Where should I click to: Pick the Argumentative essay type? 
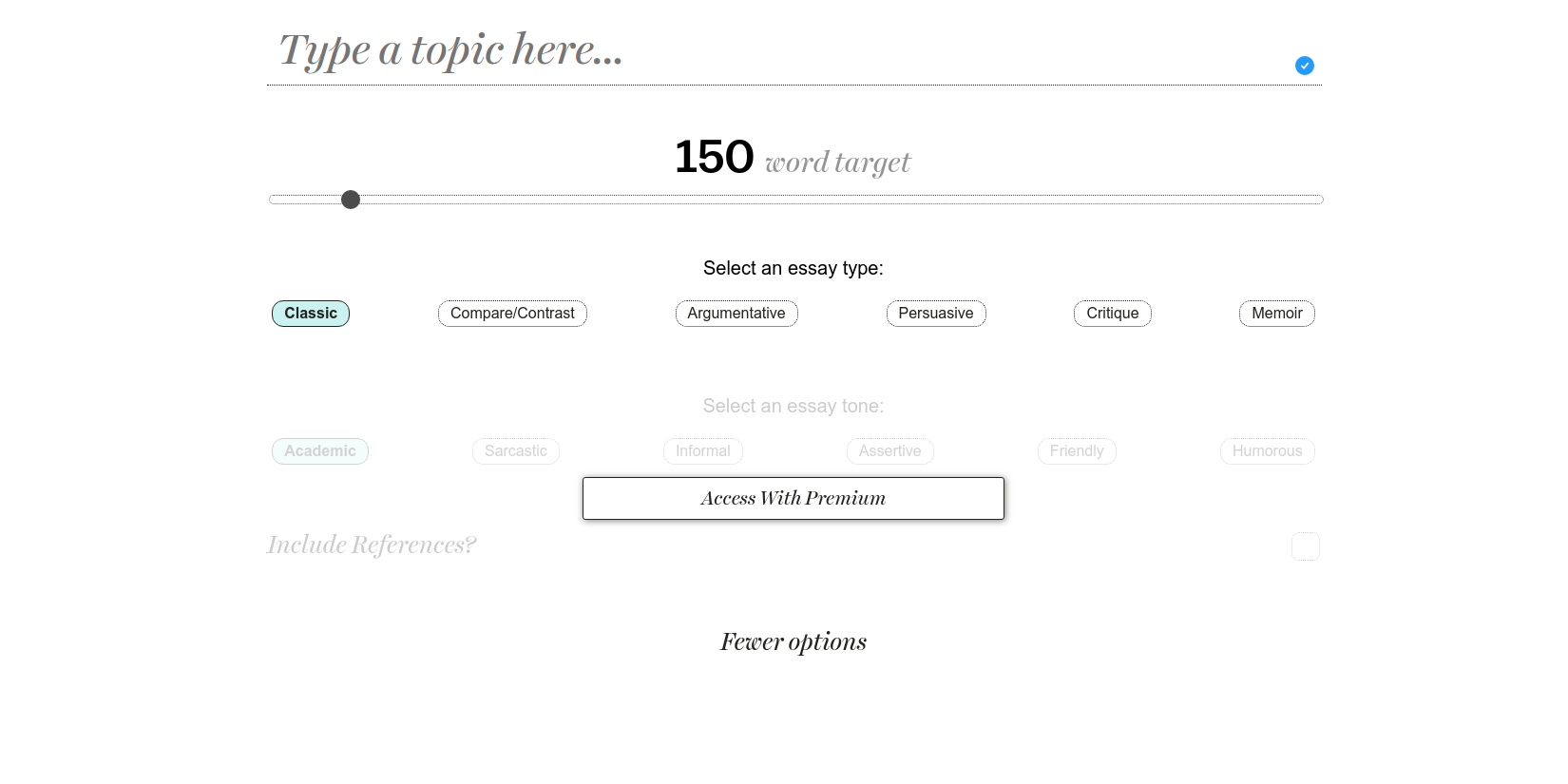(736, 314)
